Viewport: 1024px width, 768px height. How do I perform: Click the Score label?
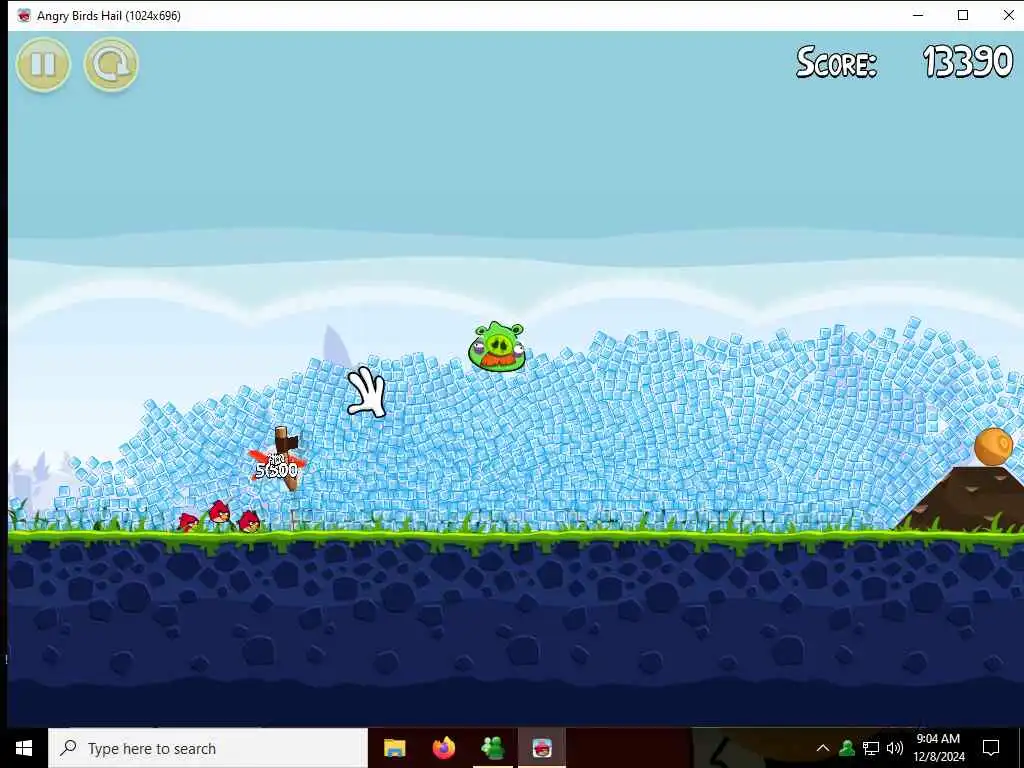pos(837,63)
